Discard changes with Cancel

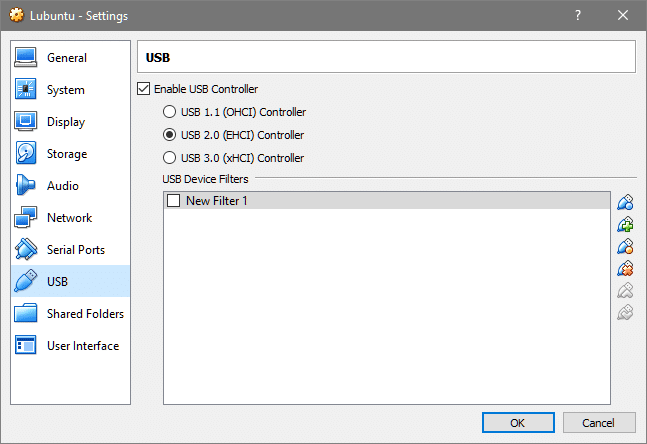click(x=599, y=423)
